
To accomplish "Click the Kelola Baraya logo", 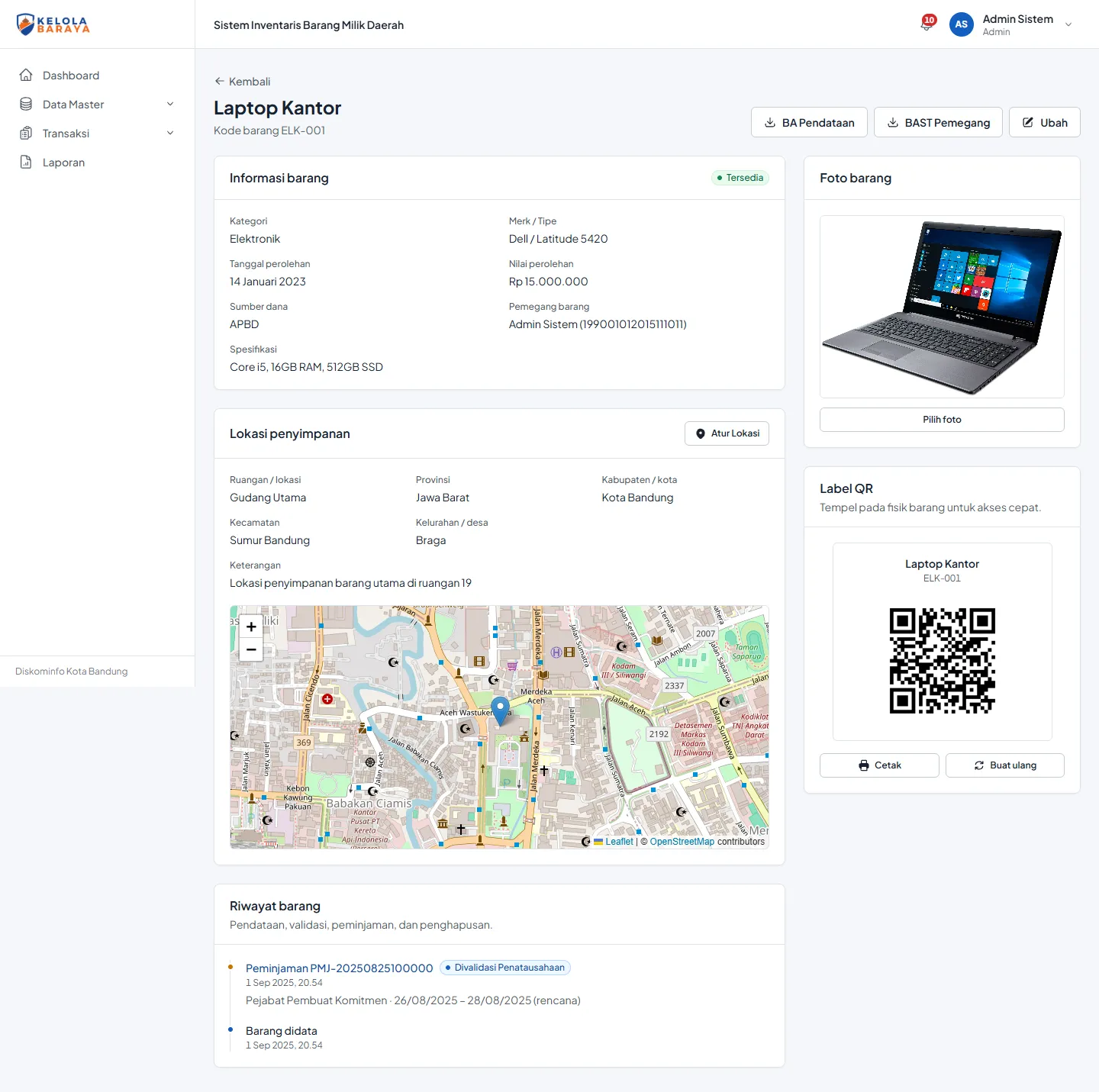I will 53,24.
